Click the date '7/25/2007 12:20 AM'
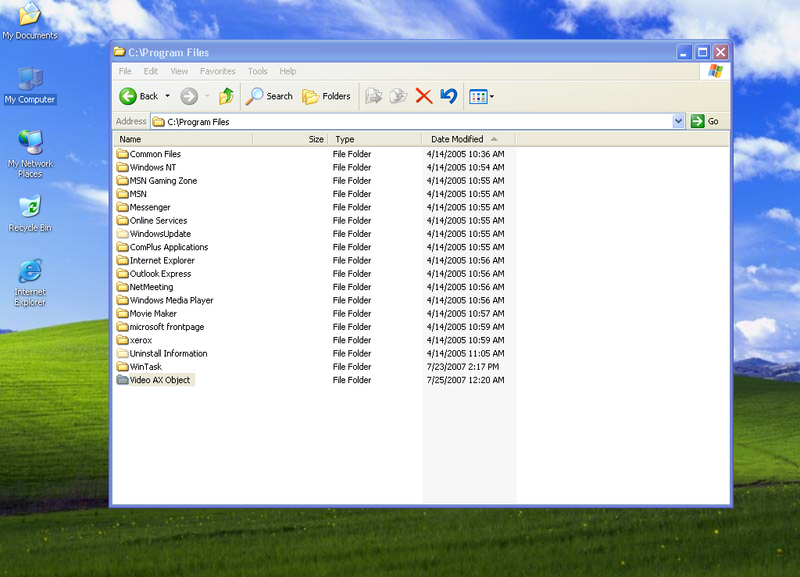Screen dimensions: 800x577 coord(465,380)
